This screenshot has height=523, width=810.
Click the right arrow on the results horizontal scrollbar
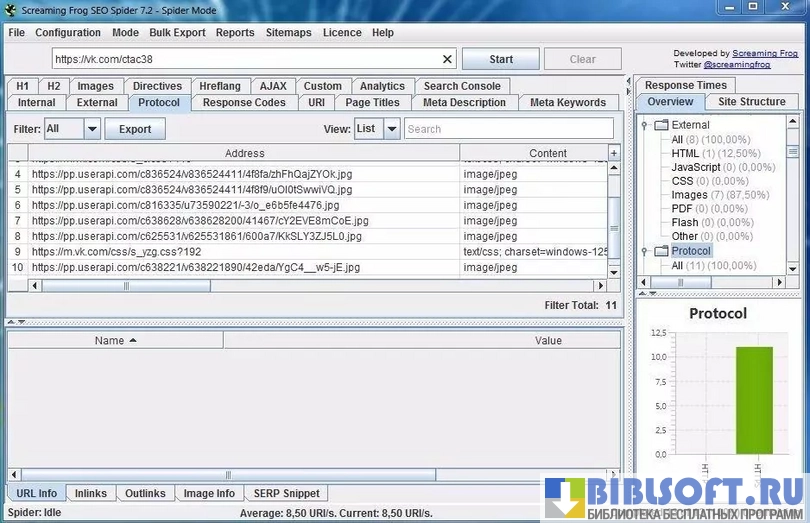pyautogui.click(x=601, y=286)
